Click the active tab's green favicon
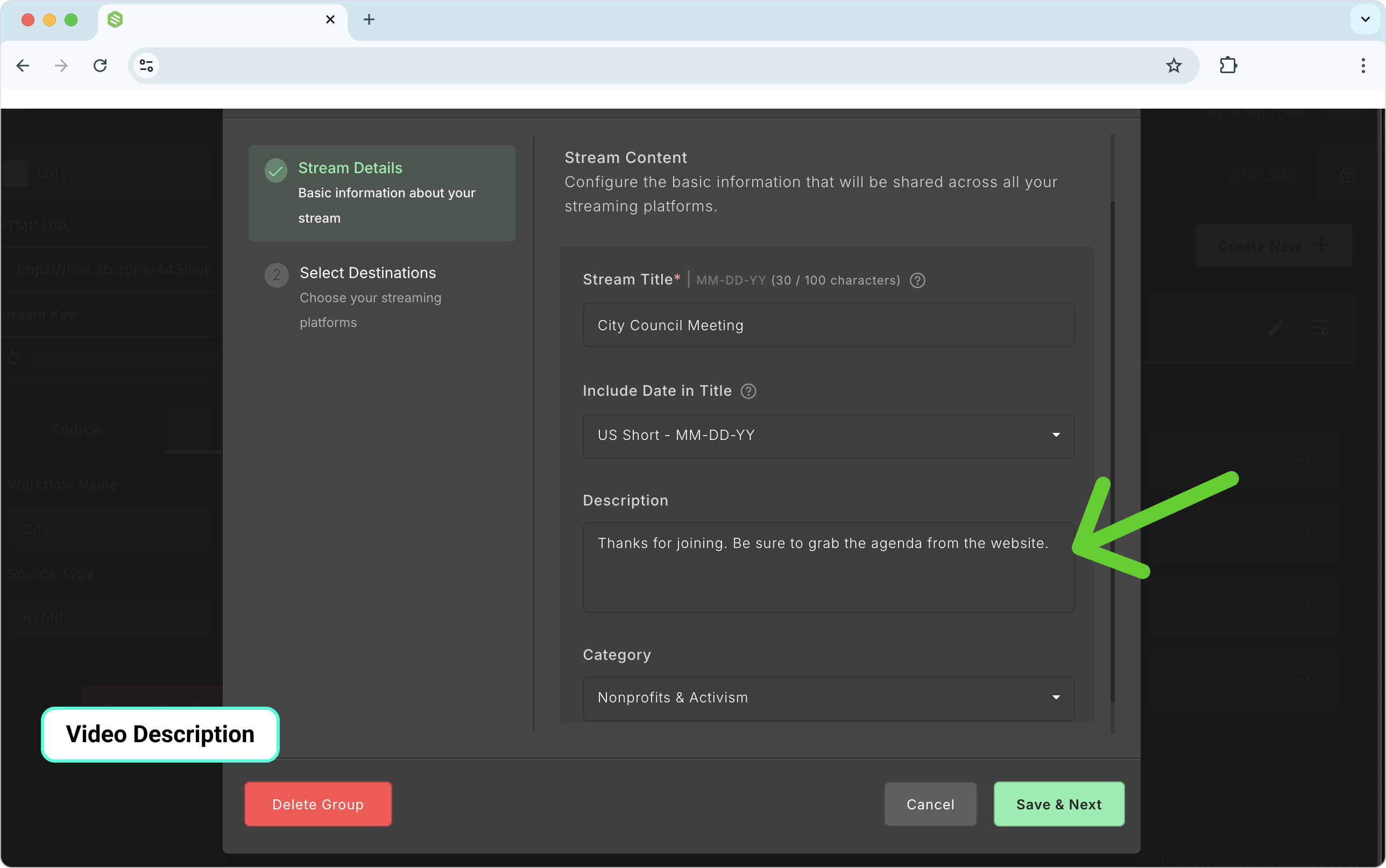This screenshot has height=868, width=1386. 115,19
